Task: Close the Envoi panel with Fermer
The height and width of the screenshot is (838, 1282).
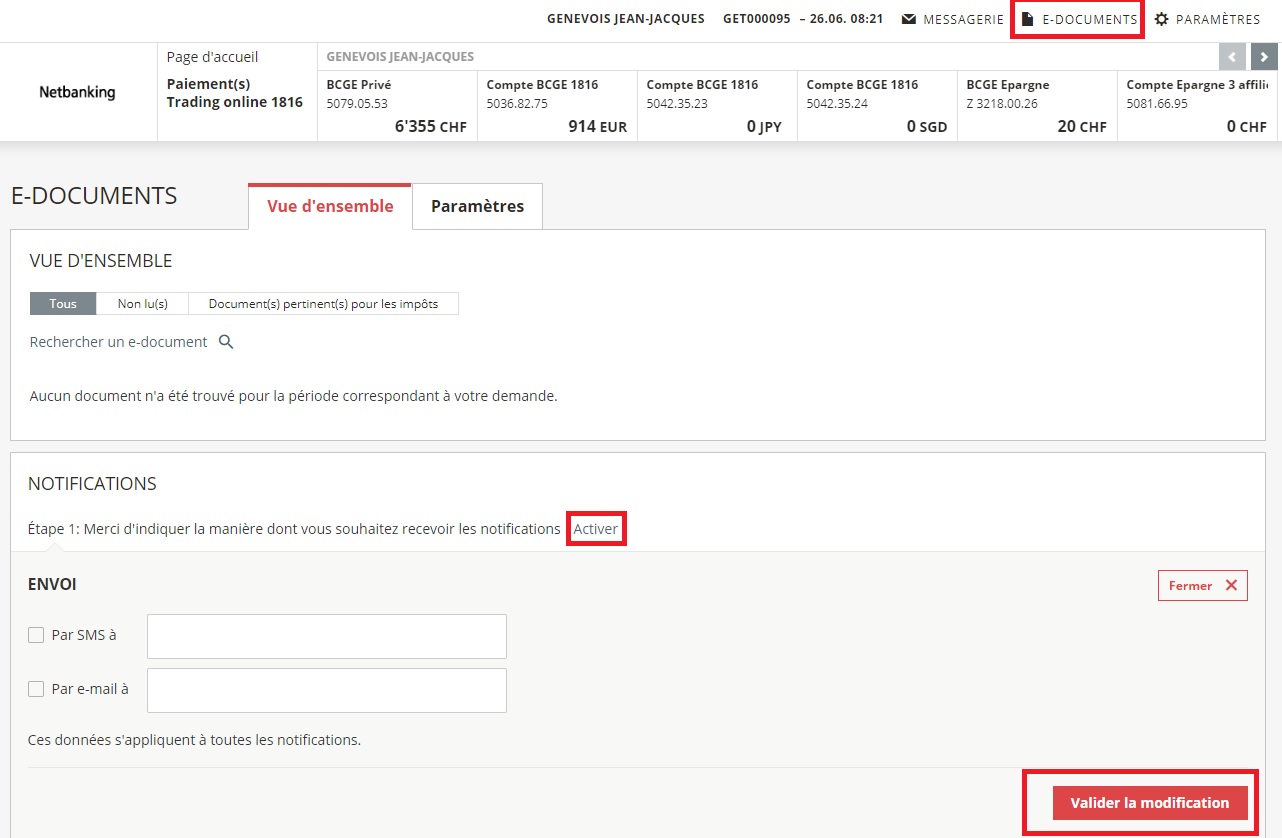Action: click(x=1203, y=586)
